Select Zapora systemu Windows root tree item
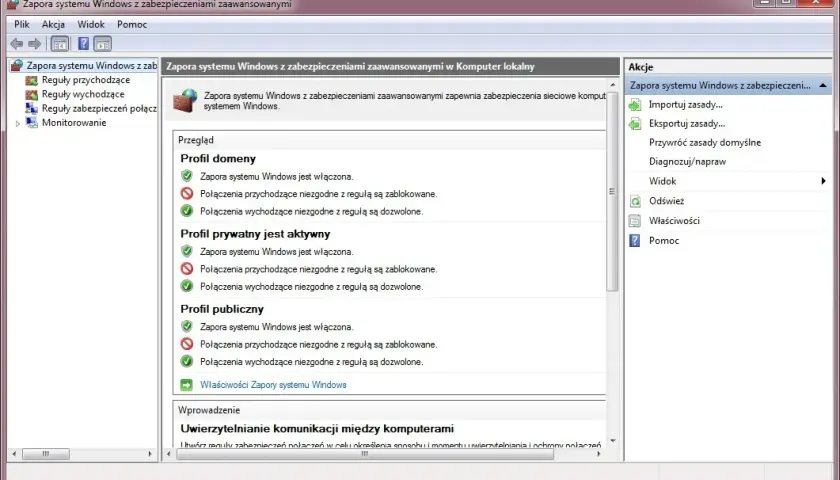 [x=92, y=65]
